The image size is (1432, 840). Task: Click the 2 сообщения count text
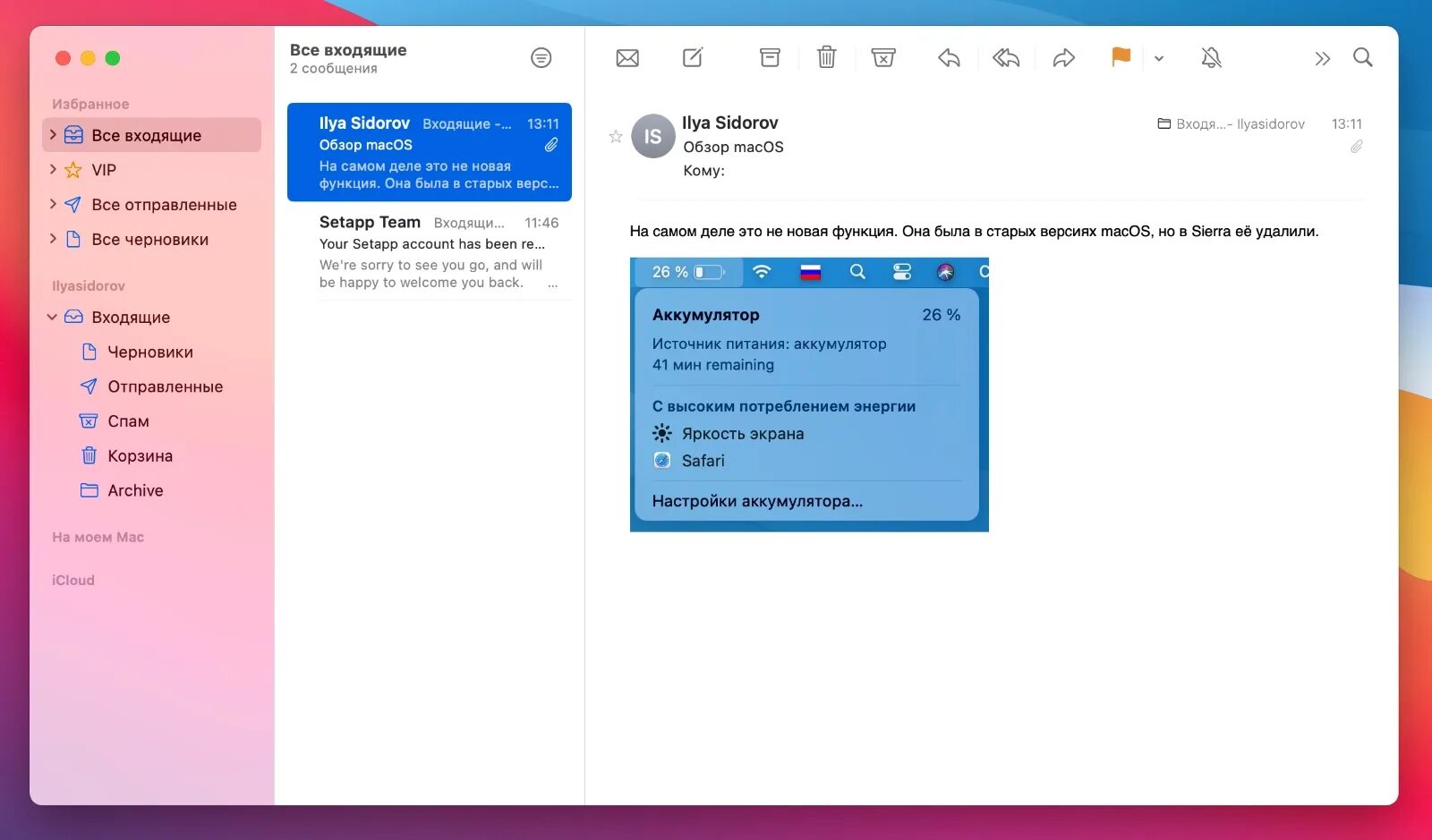[x=333, y=69]
